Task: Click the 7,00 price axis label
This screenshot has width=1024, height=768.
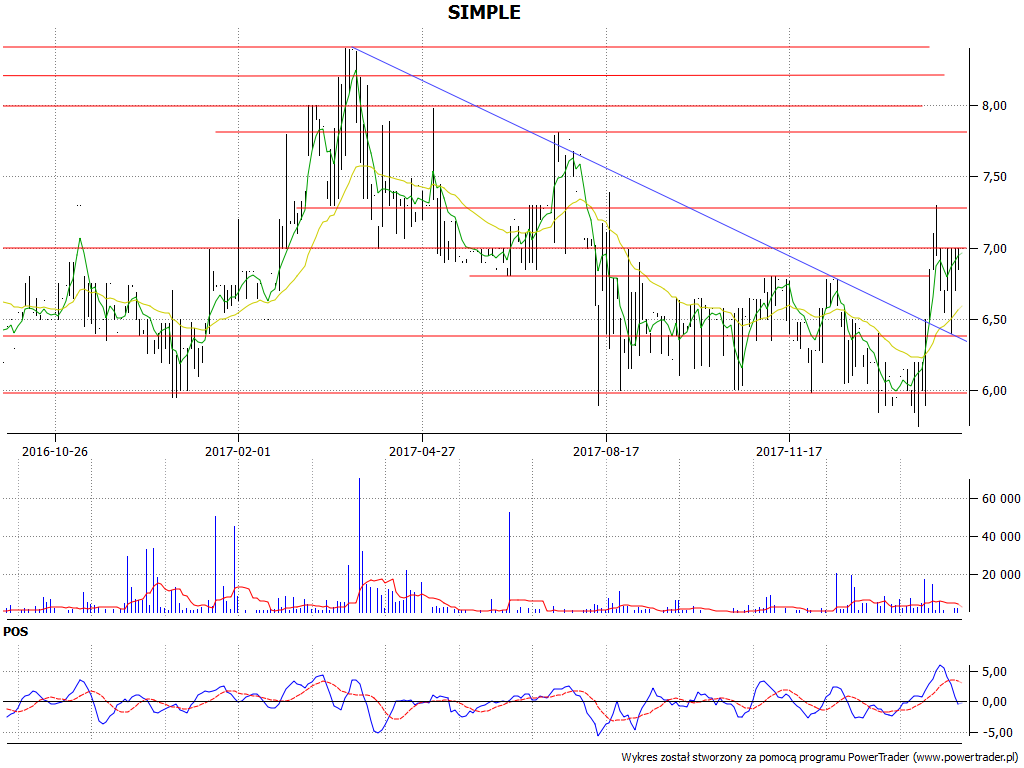Action: (993, 249)
